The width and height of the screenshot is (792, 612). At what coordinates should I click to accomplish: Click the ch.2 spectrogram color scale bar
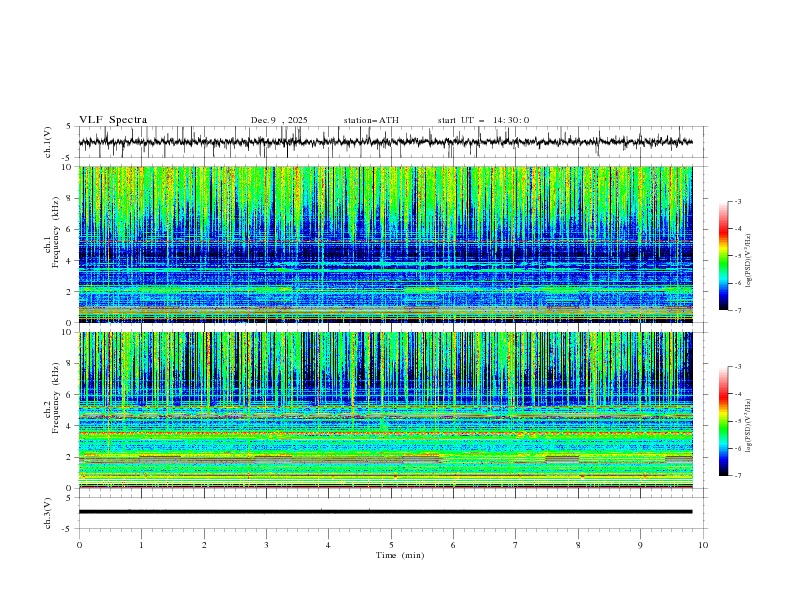(x=723, y=421)
